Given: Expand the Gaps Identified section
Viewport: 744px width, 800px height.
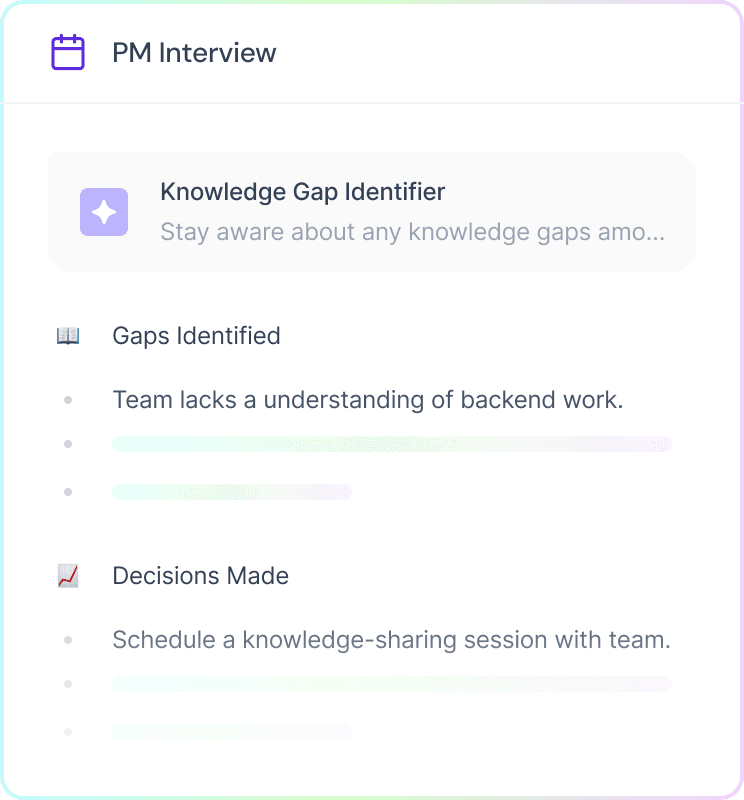Looking at the screenshot, I should 196,335.
